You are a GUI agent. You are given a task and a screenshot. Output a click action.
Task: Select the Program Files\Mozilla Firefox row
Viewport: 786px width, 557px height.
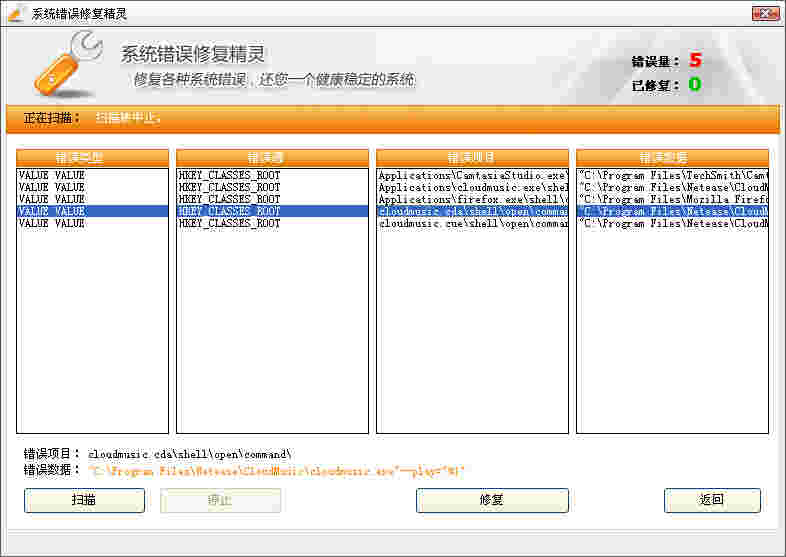pos(672,200)
